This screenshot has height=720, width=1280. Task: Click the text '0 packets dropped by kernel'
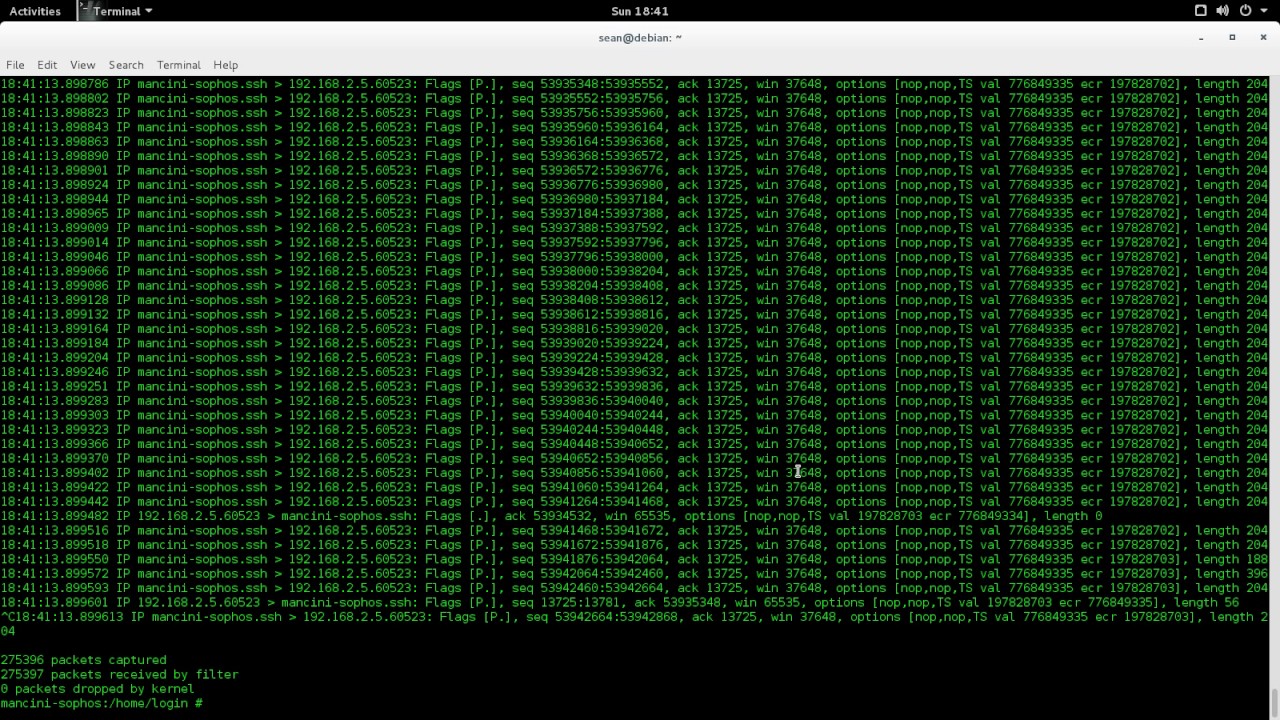coord(97,689)
